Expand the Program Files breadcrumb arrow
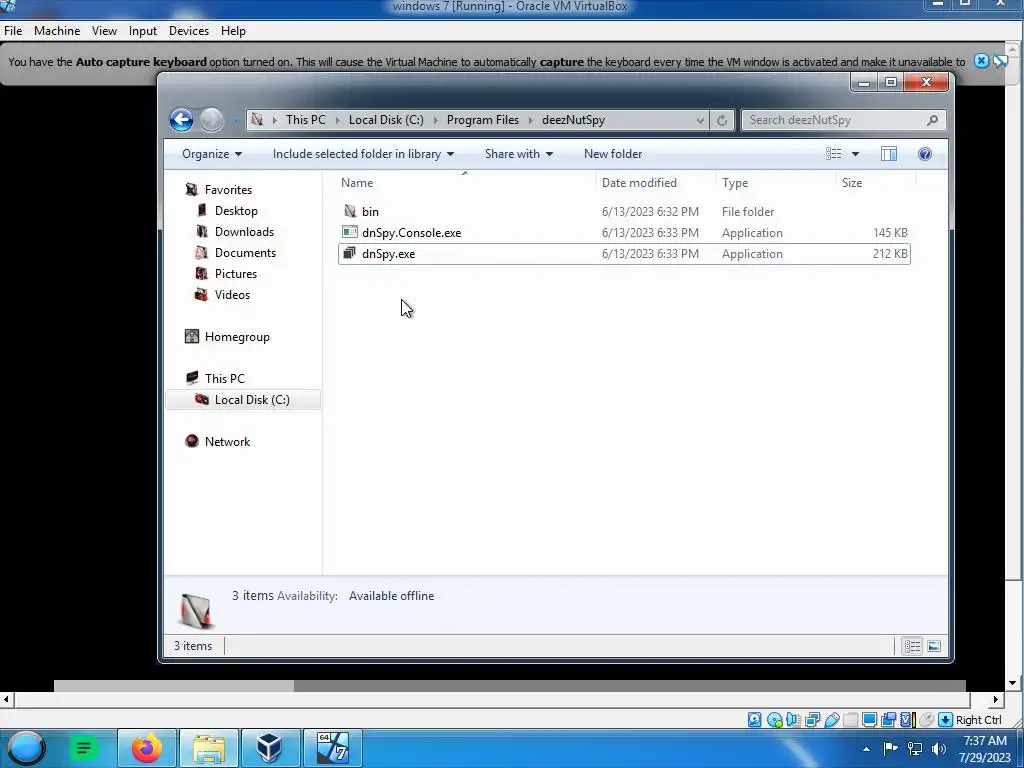 pos(530,120)
